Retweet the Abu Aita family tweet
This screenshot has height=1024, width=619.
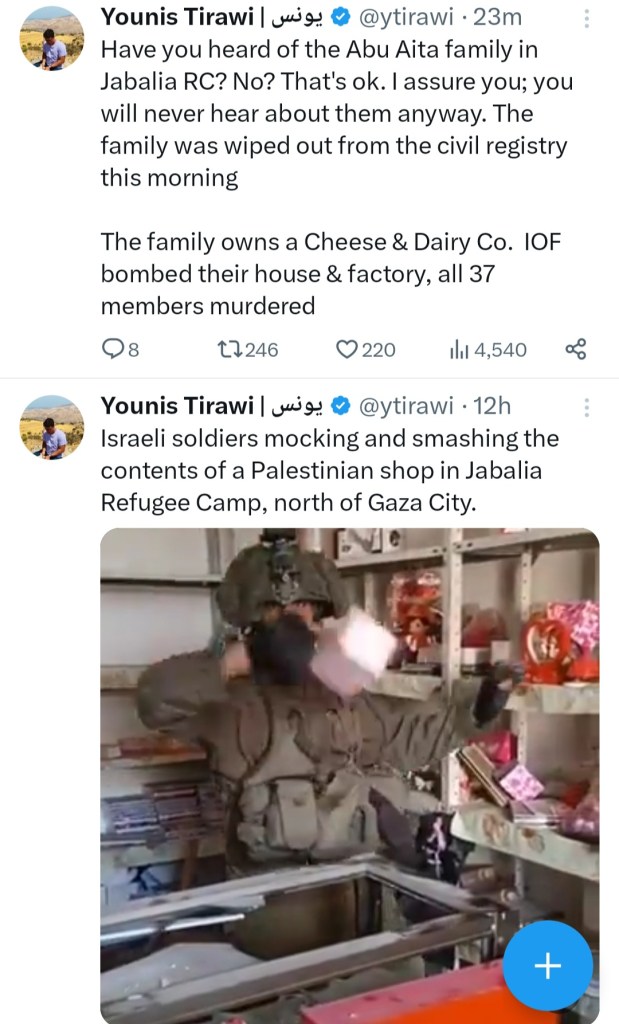(228, 349)
